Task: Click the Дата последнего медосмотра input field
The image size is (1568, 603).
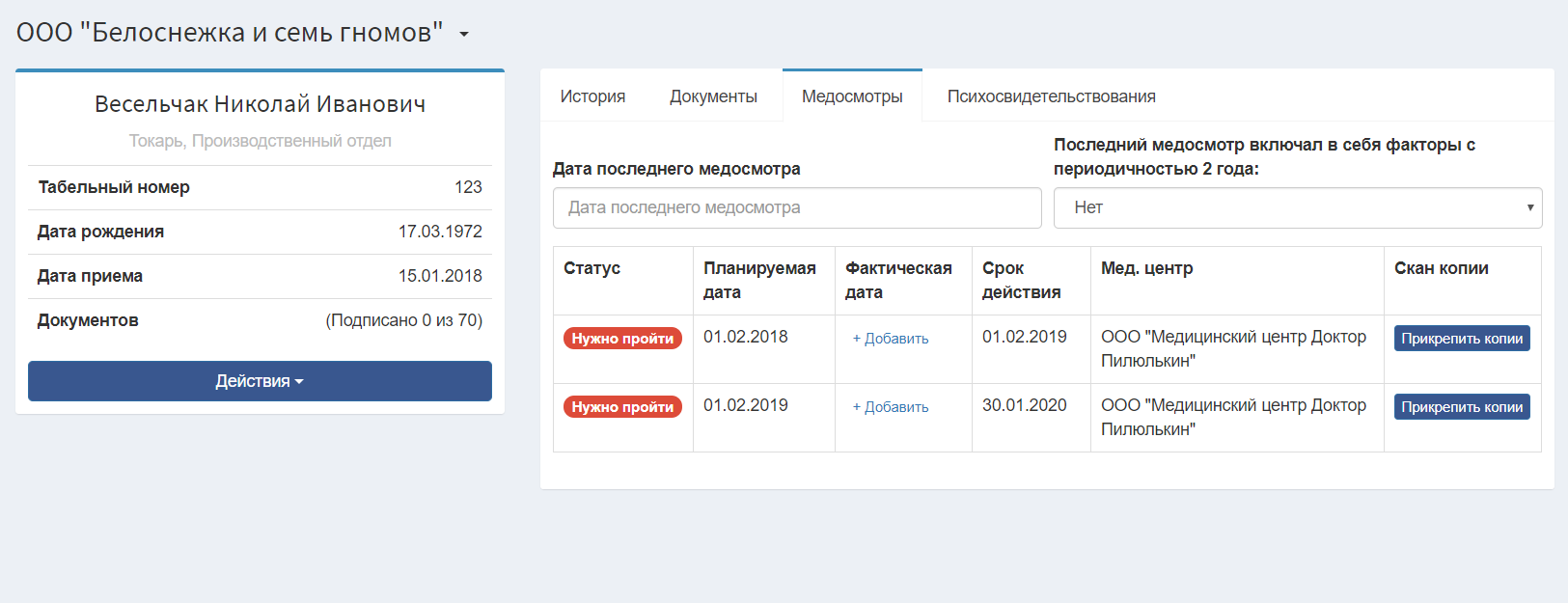Action: coord(797,207)
